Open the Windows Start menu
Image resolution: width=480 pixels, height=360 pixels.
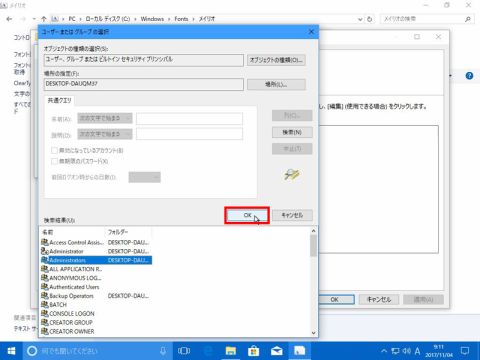pyautogui.click(x=11, y=351)
